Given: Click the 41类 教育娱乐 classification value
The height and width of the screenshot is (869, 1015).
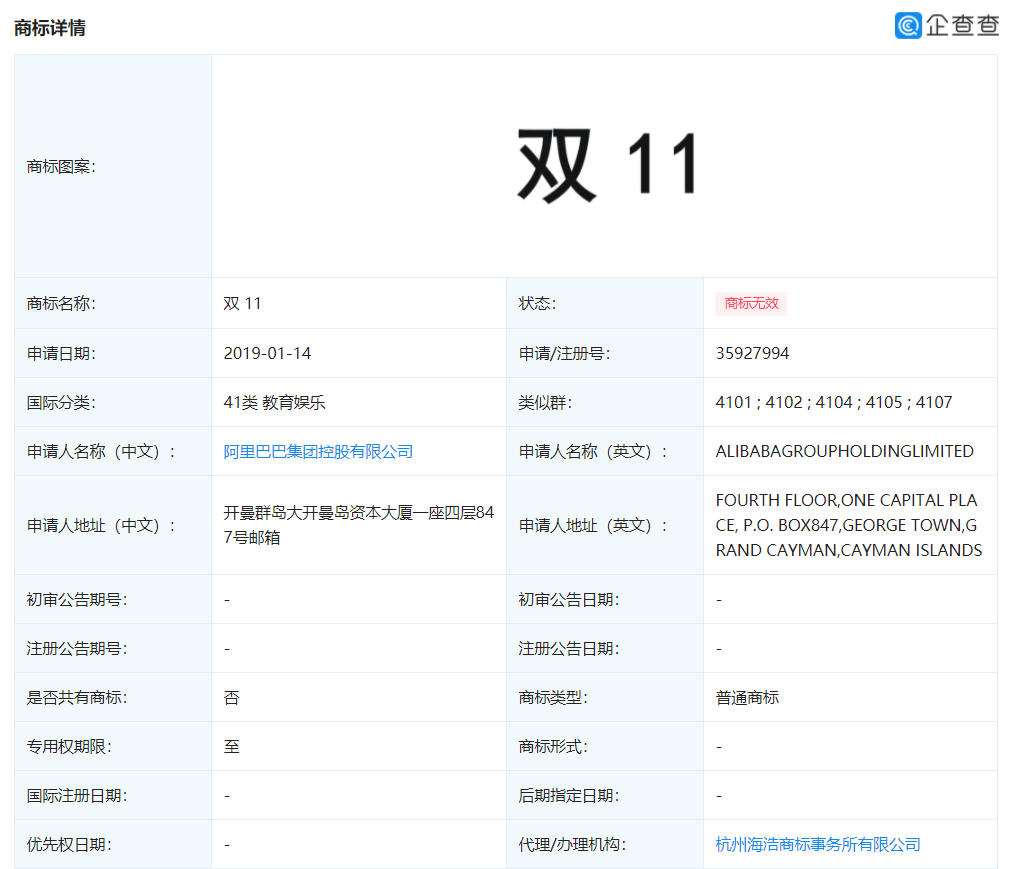Looking at the screenshot, I should tap(274, 403).
